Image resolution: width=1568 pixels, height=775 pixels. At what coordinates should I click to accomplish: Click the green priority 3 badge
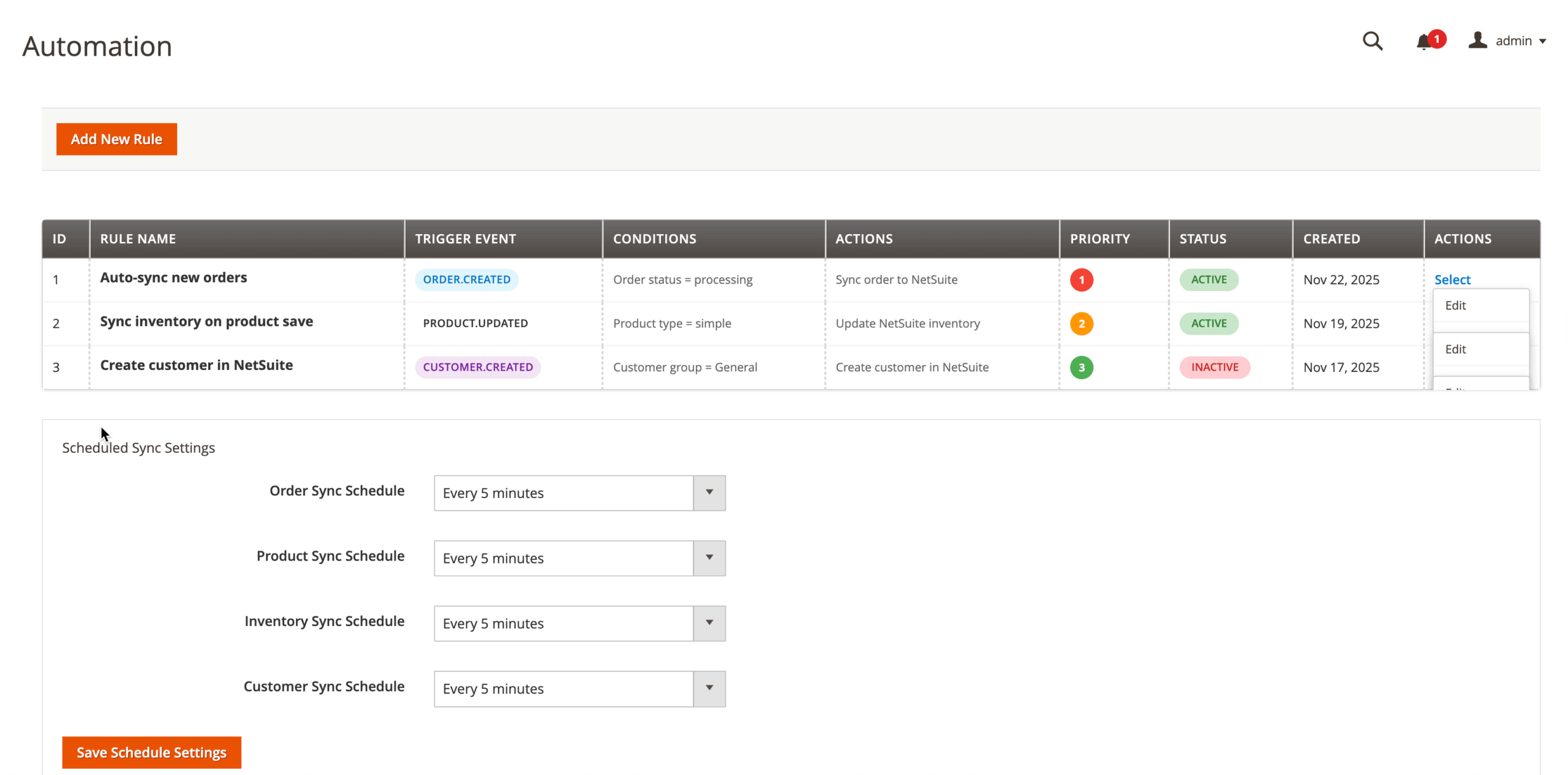click(1081, 368)
